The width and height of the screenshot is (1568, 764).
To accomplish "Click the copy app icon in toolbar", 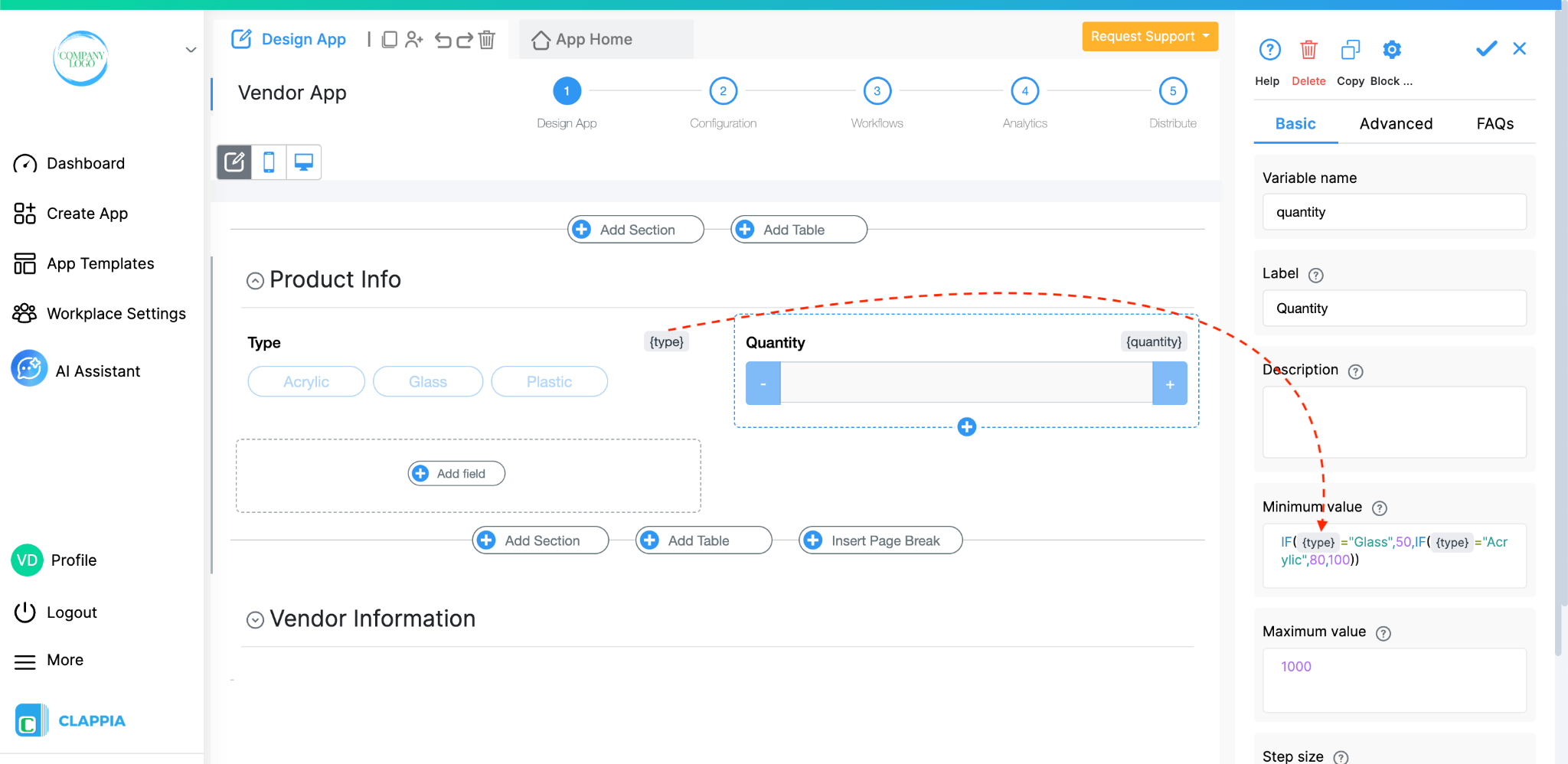I will (389, 39).
